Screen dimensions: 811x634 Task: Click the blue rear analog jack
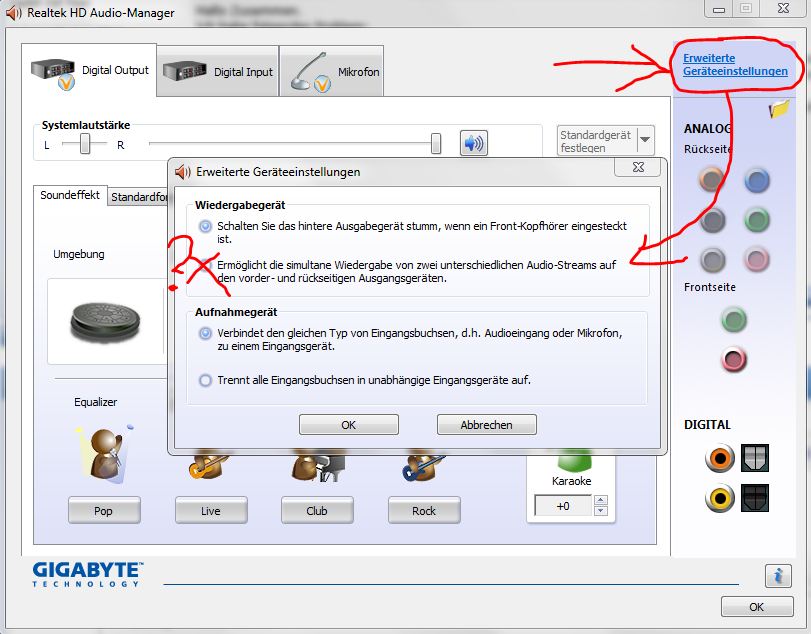point(757,180)
